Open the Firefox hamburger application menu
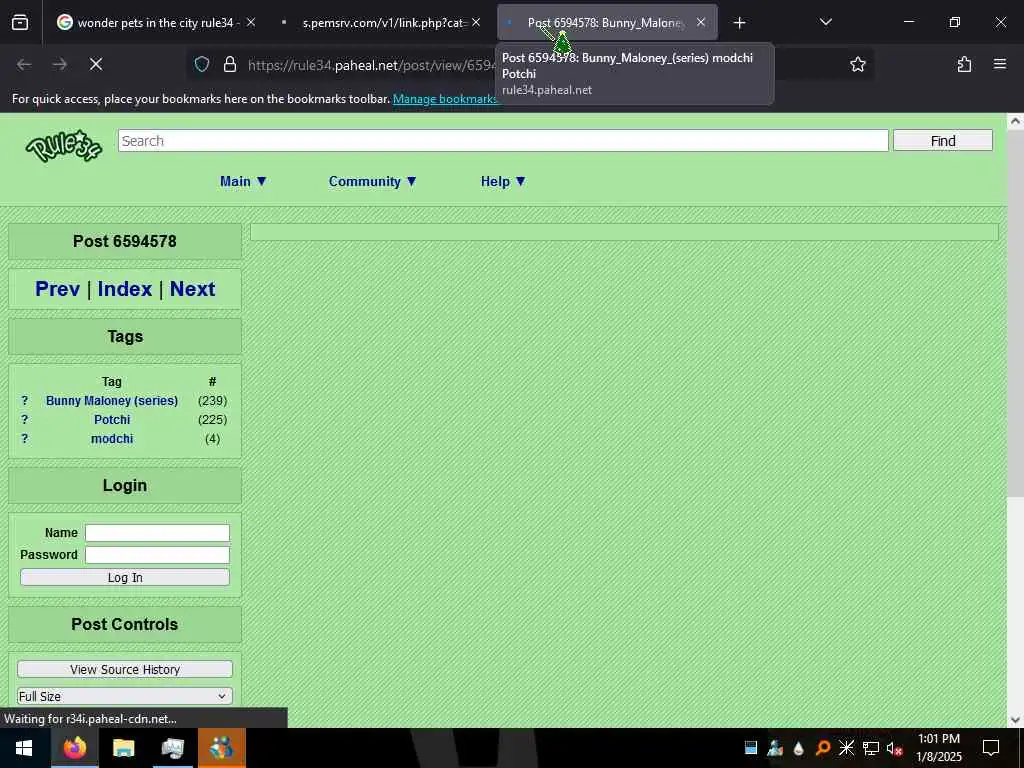1024x768 pixels. tap(1000, 64)
